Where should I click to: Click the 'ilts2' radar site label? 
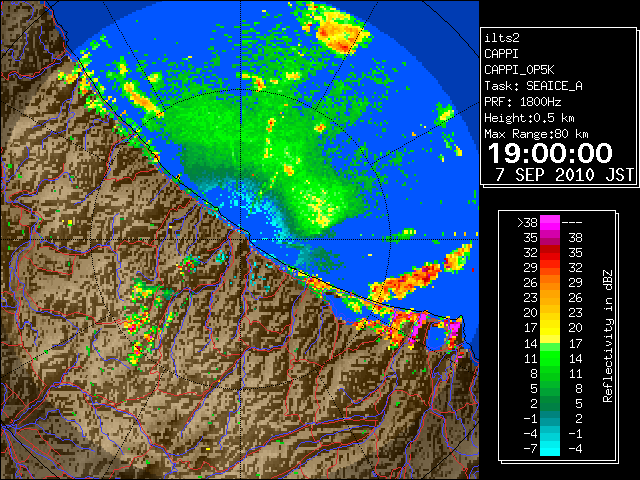[502, 38]
